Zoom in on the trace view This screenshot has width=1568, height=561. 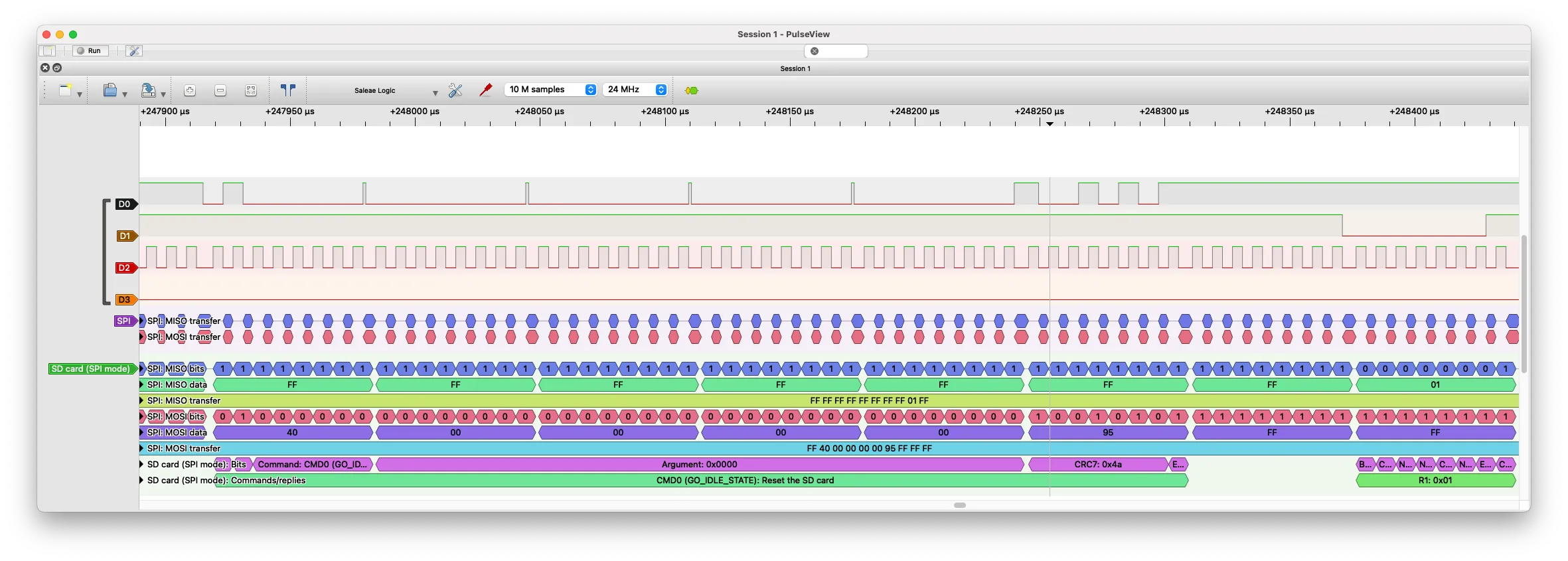(x=190, y=90)
